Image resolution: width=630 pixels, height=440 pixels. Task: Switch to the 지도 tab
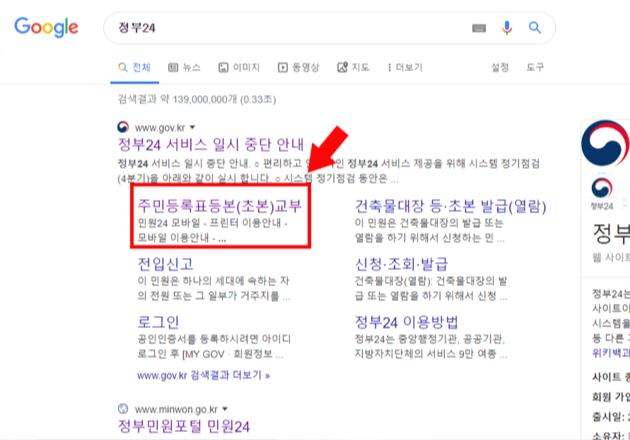(353, 68)
